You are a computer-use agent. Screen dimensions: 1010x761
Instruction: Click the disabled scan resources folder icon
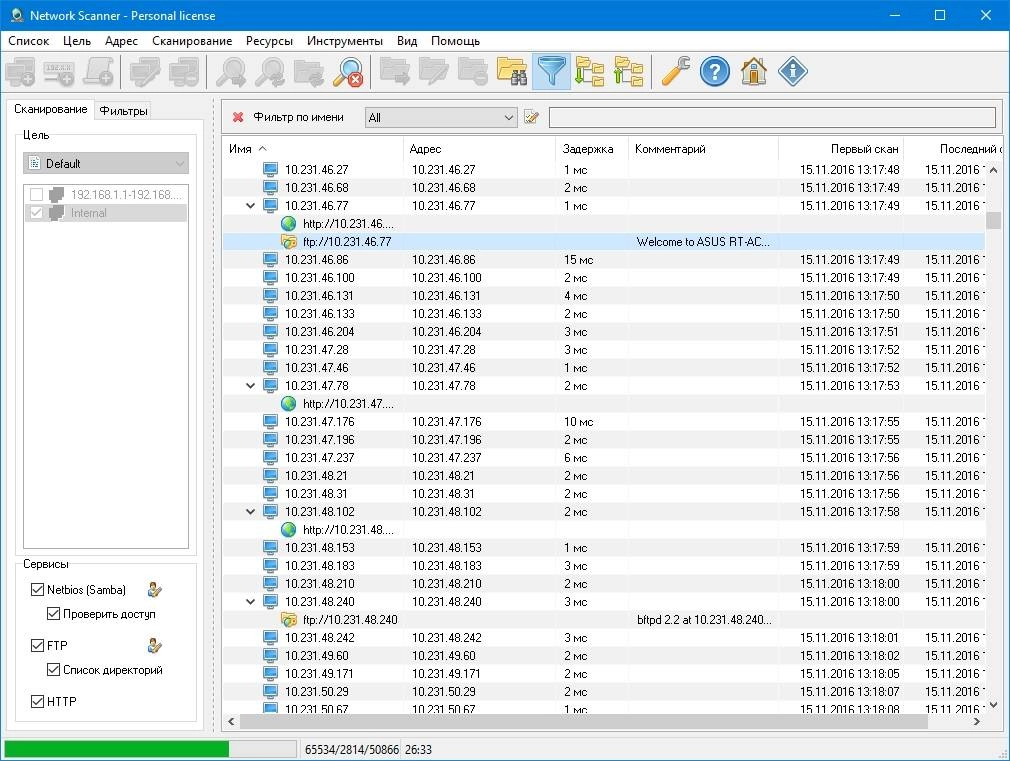click(x=309, y=72)
